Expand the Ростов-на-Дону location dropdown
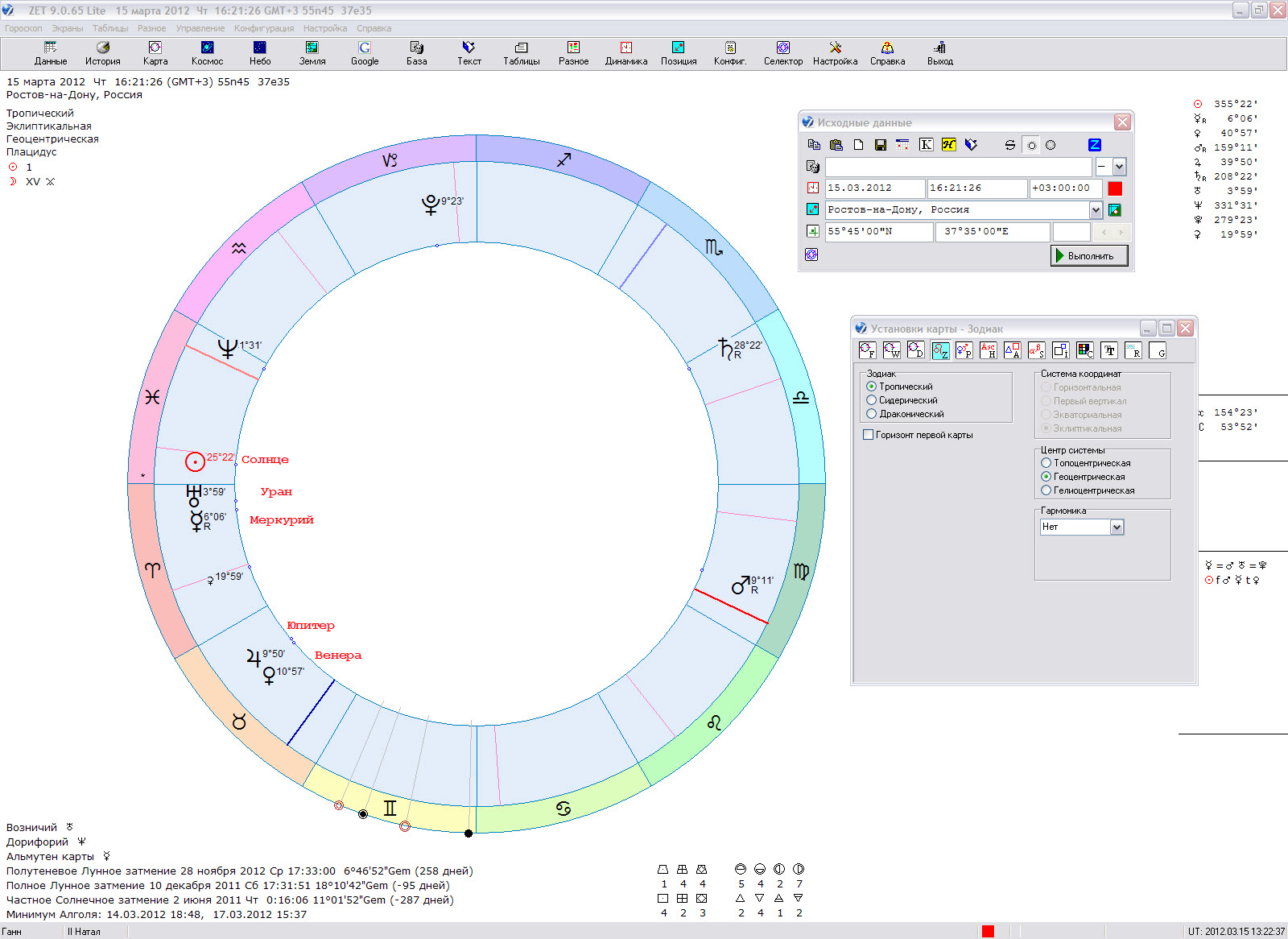The height and width of the screenshot is (939, 1288). pos(1095,210)
